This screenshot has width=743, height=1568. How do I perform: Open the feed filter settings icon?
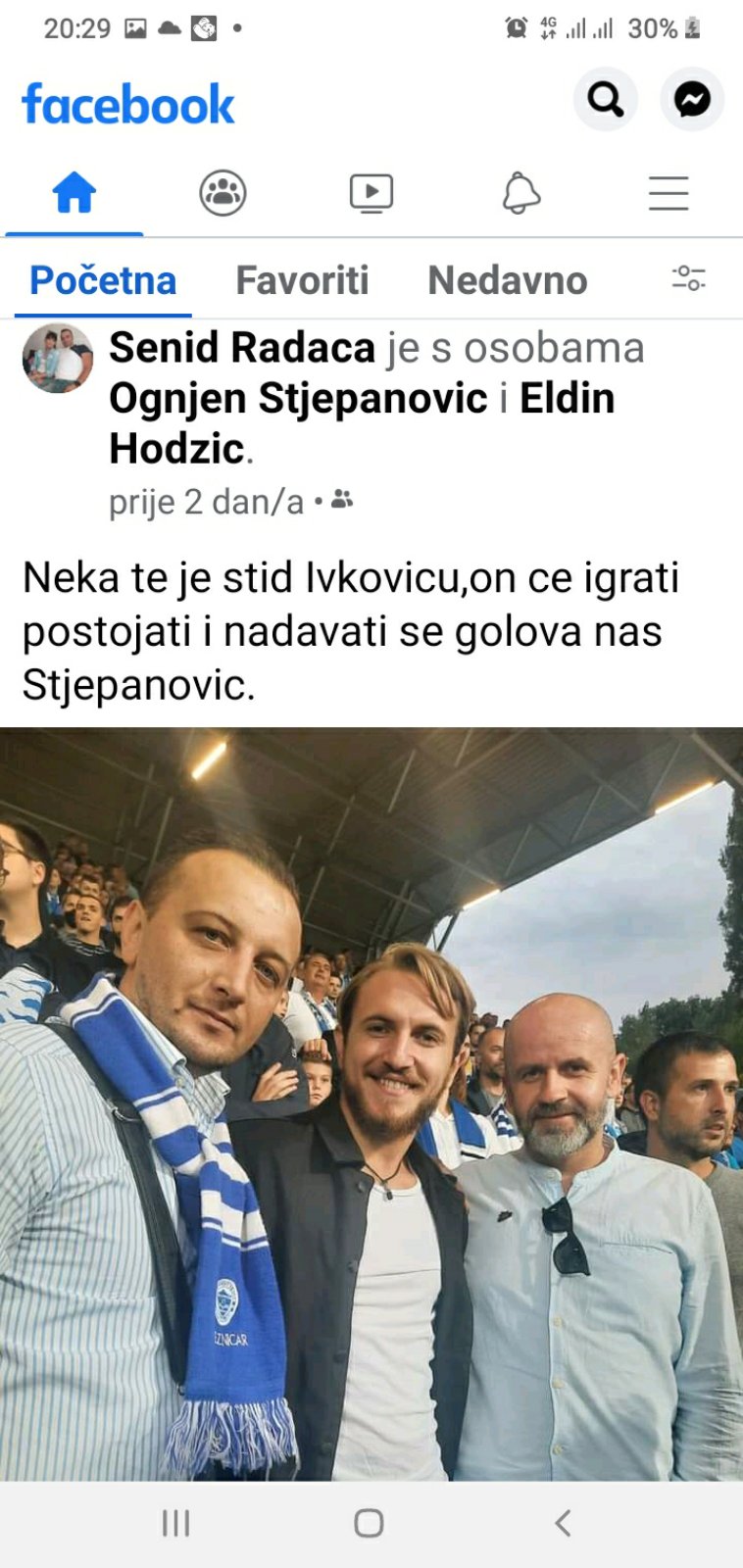[x=688, y=278]
